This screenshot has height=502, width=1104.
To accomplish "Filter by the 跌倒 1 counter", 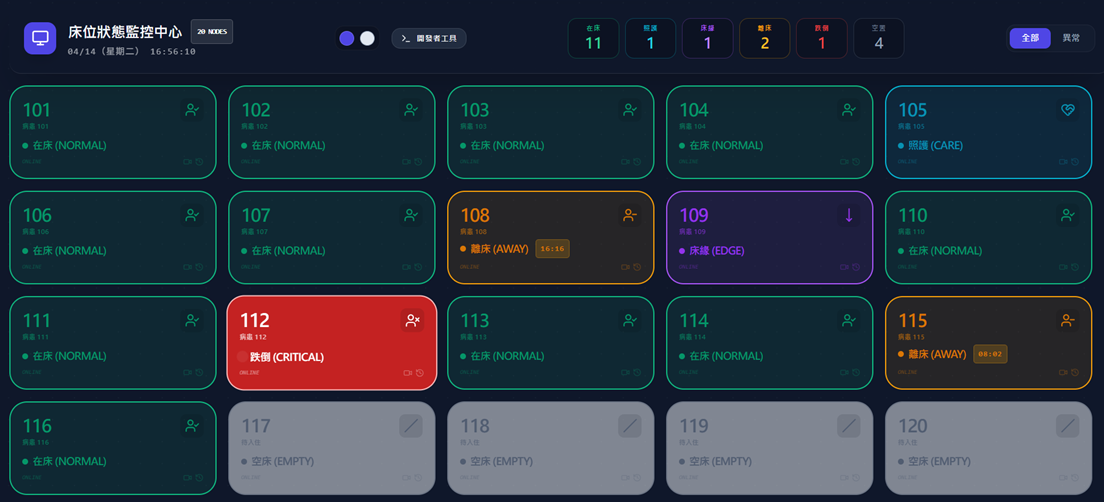I will 822,38.
